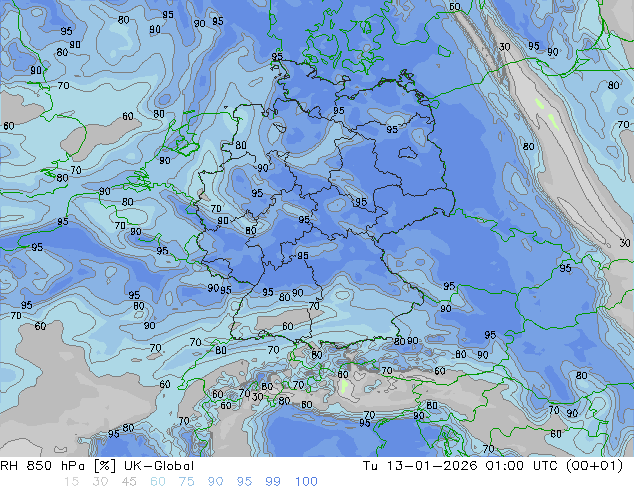
Task: Select the legend value 30
Action: (100, 482)
